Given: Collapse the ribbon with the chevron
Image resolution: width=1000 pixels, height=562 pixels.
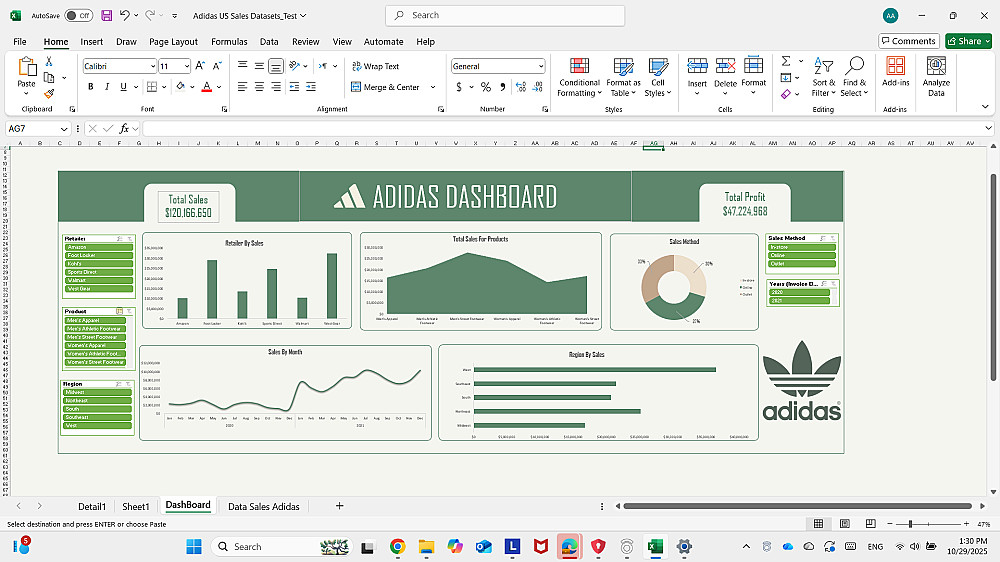Looking at the screenshot, I should click(985, 107).
